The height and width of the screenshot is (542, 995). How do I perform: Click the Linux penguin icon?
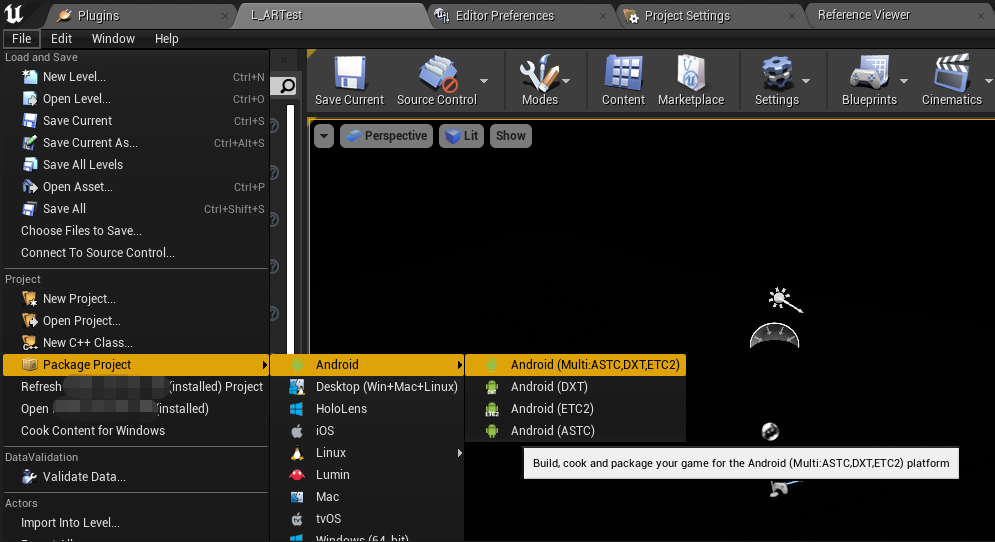pyautogui.click(x=296, y=453)
